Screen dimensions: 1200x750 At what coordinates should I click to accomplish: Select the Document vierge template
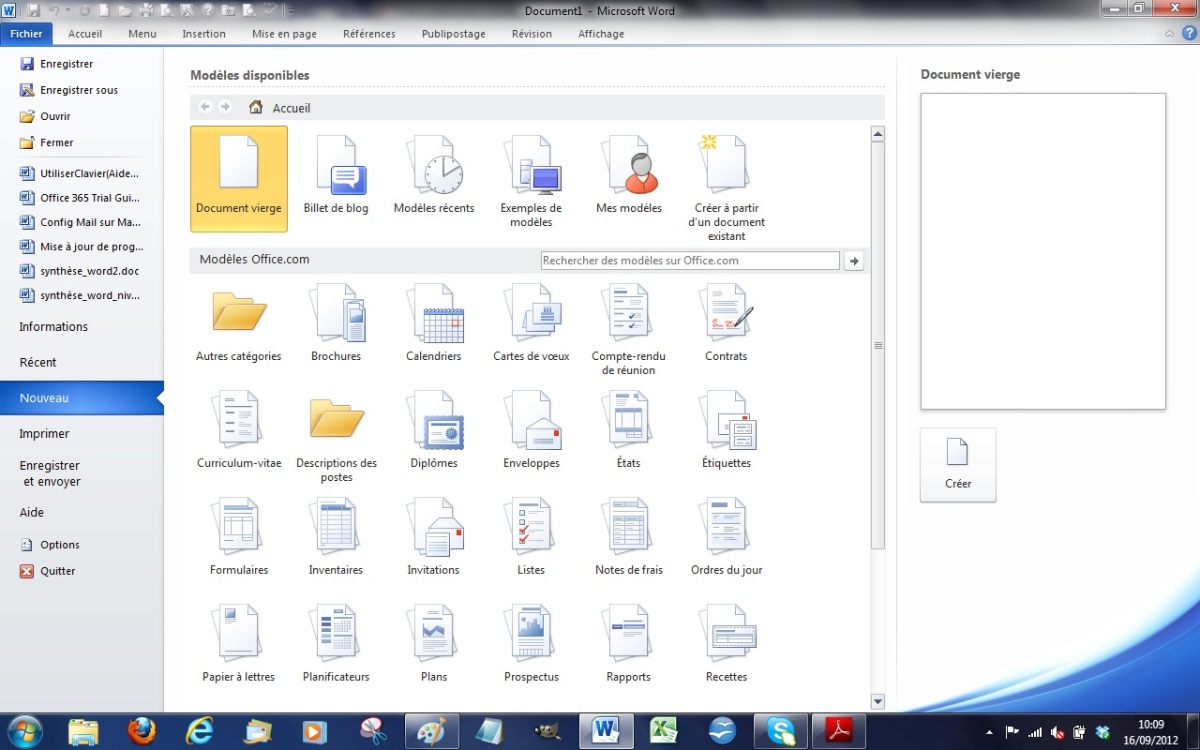[239, 178]
